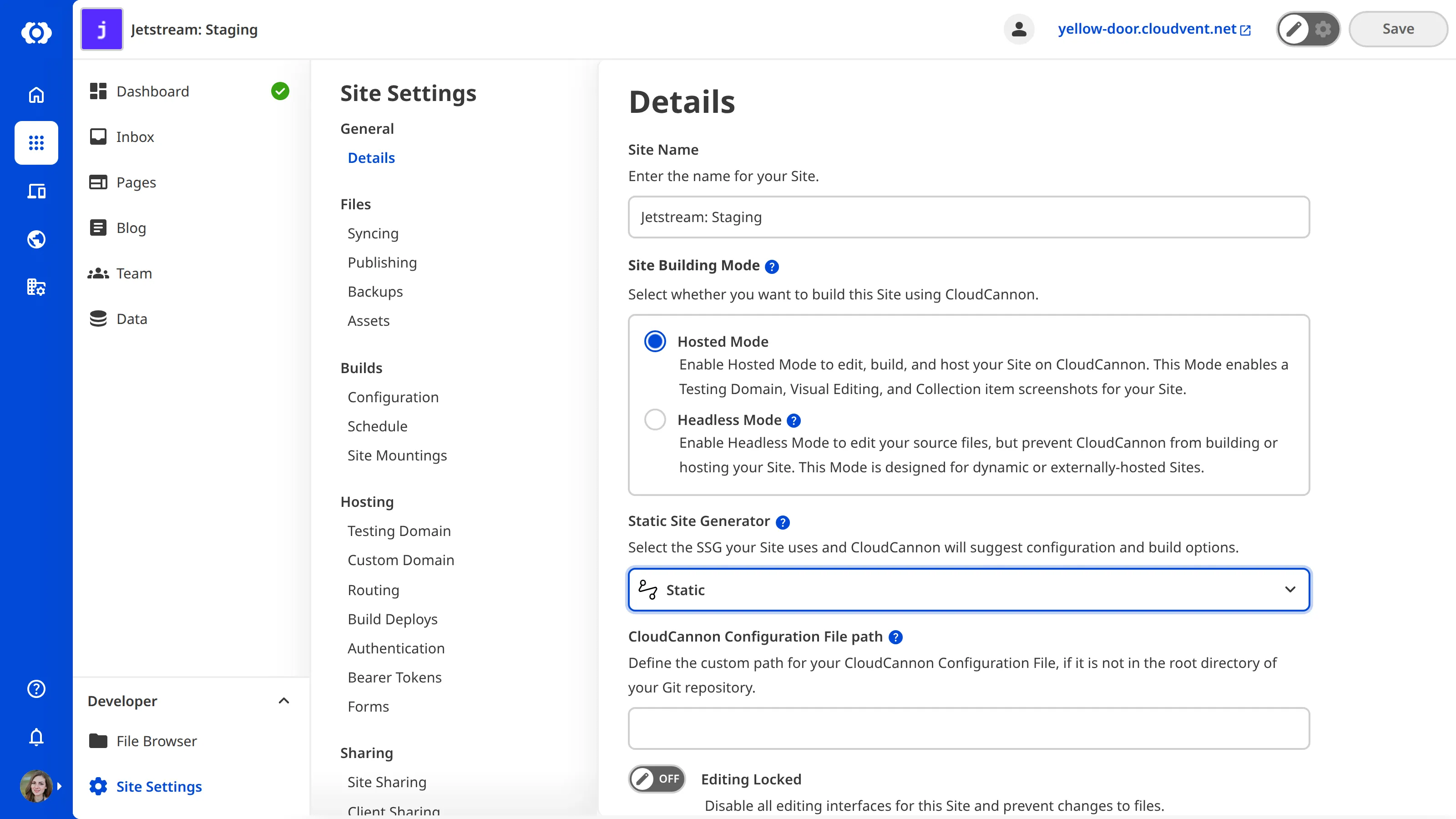Open Build Deploys settings
The height and width of the screenshot is (819, 1456).
[x=392, y=619]
